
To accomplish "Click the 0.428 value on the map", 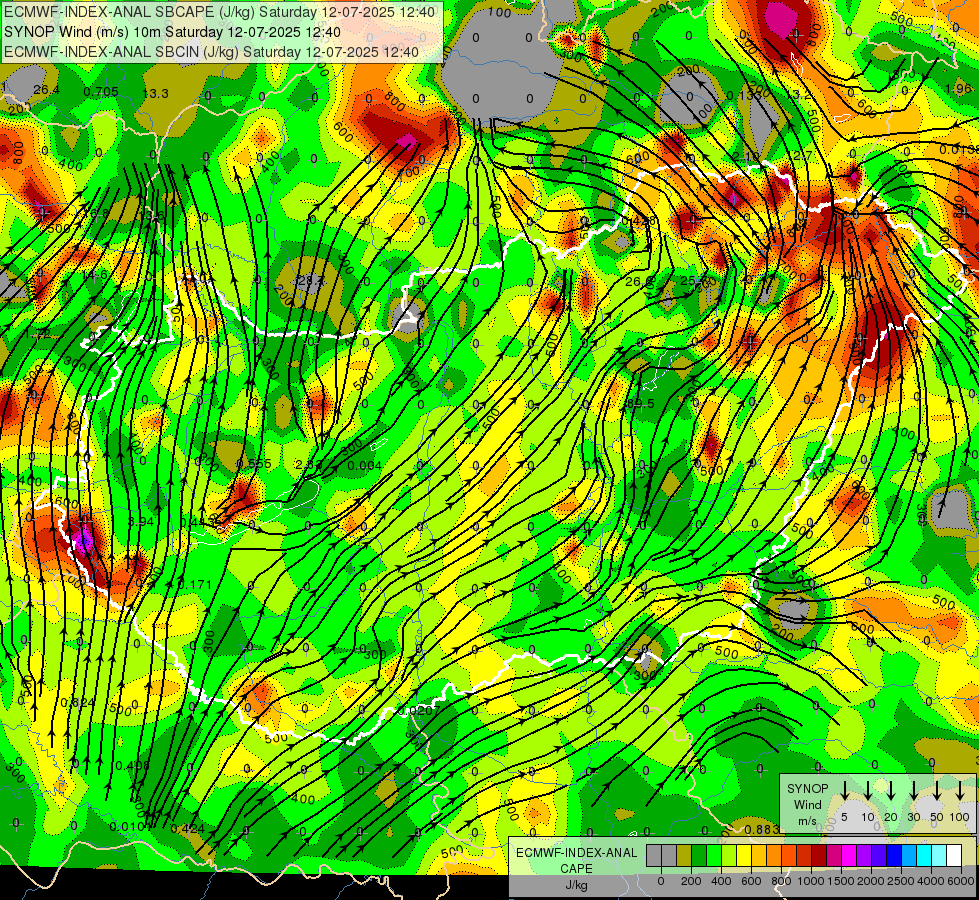I will (x=638, y=221).
